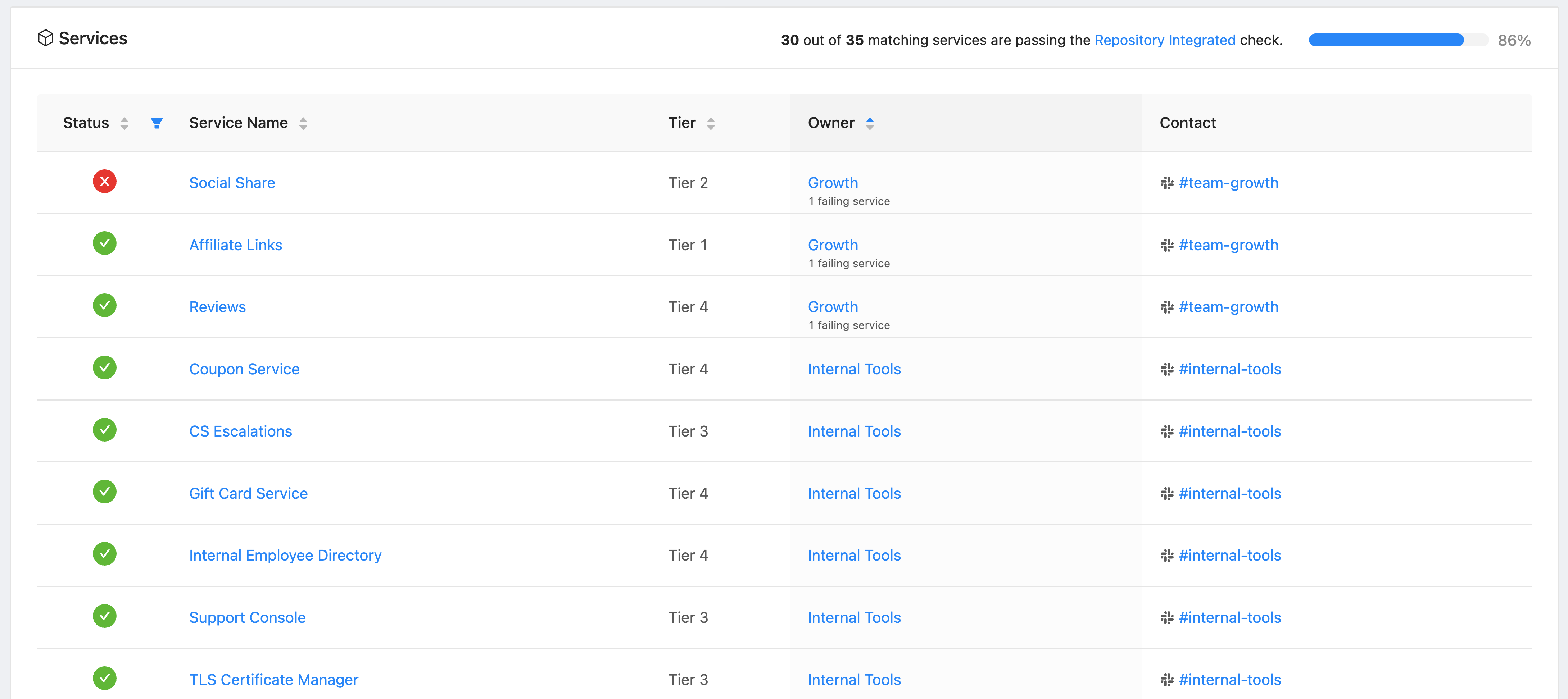Open Internal Employee Directory service
This screenshot has height=699, width=1568.
point(285,556)
